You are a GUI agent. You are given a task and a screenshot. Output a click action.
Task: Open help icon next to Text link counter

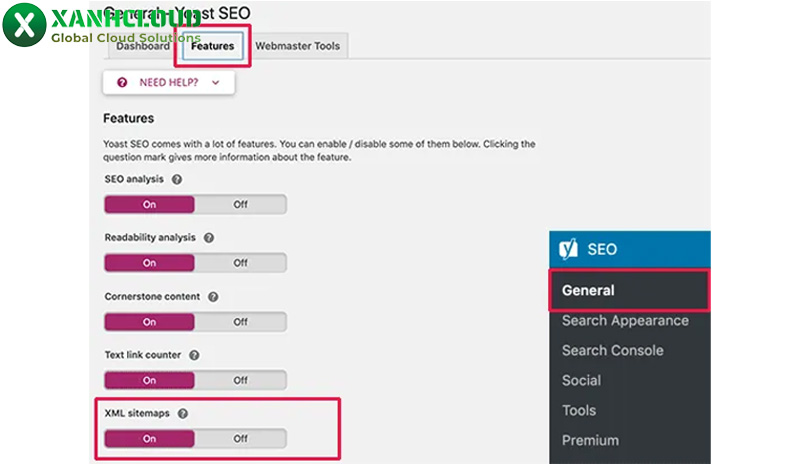pos(194,355)
